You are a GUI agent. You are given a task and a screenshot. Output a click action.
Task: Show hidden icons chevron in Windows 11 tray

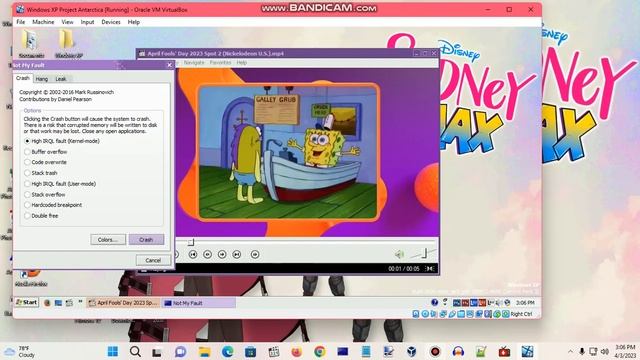click(570, 351)
